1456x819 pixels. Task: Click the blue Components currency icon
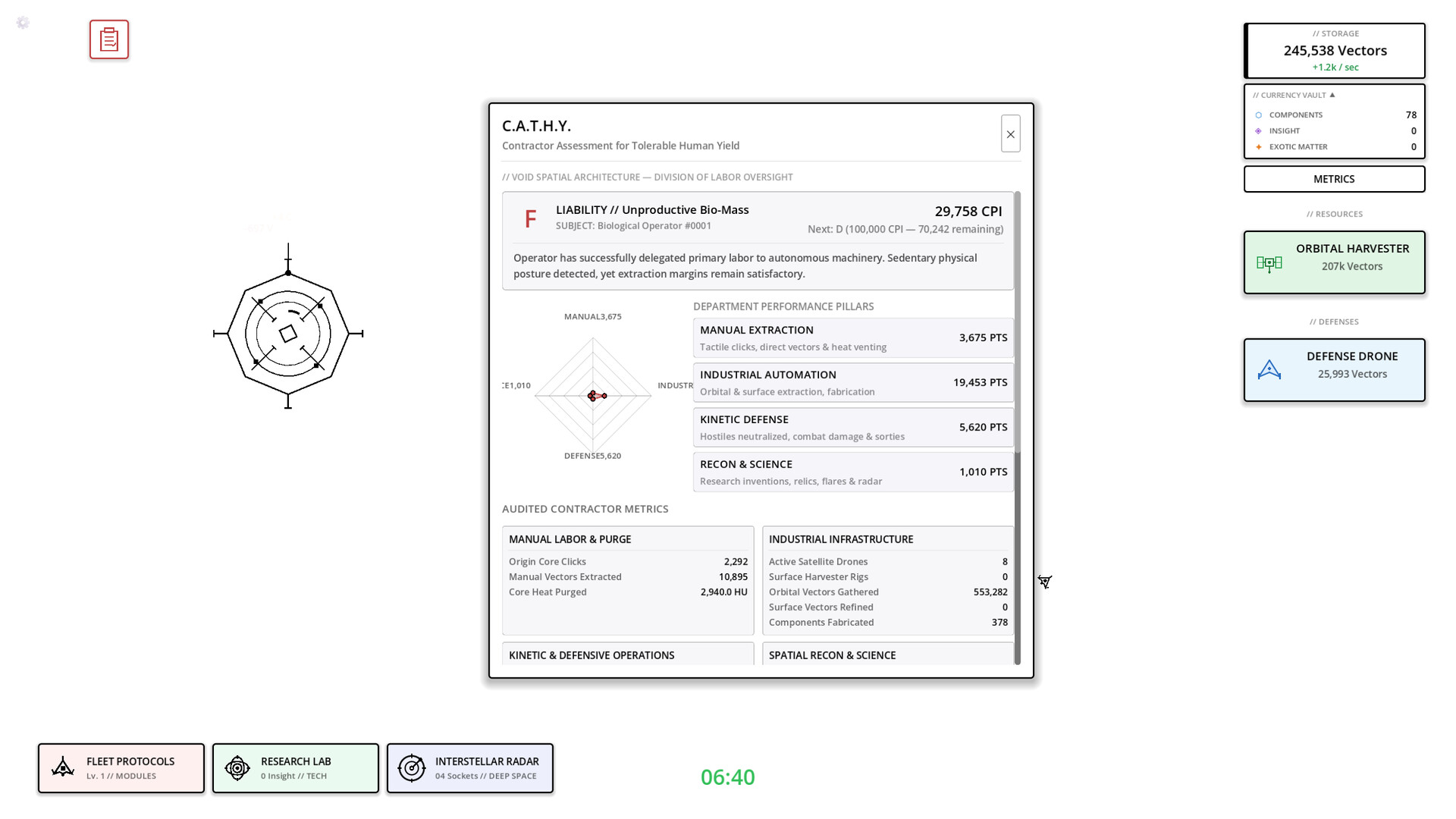[x=1259, y=115]
